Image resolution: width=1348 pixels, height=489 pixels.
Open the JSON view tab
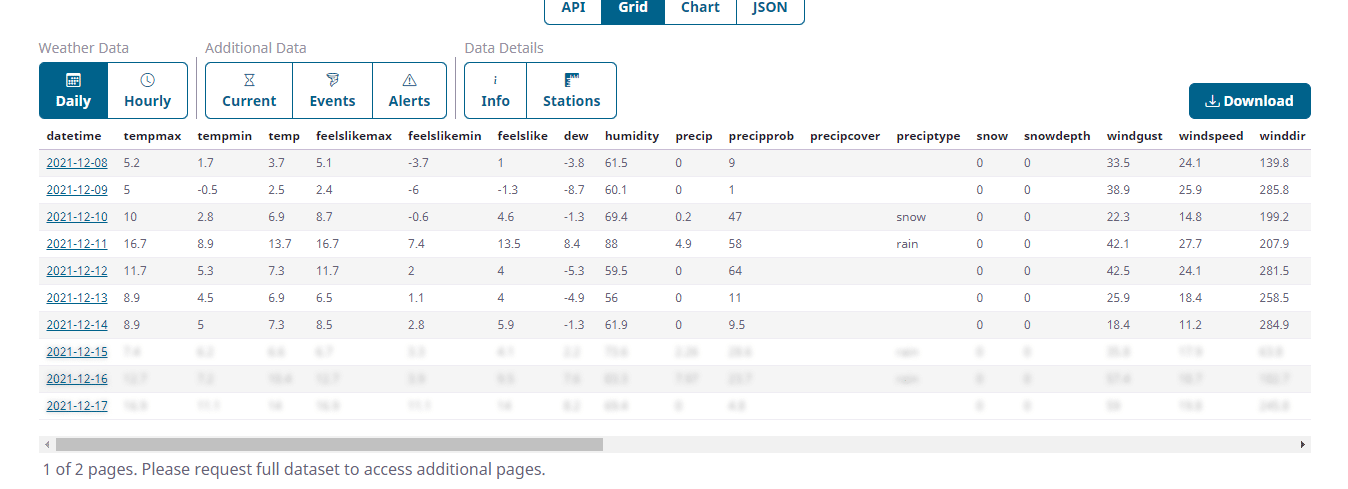click(769, 8)
